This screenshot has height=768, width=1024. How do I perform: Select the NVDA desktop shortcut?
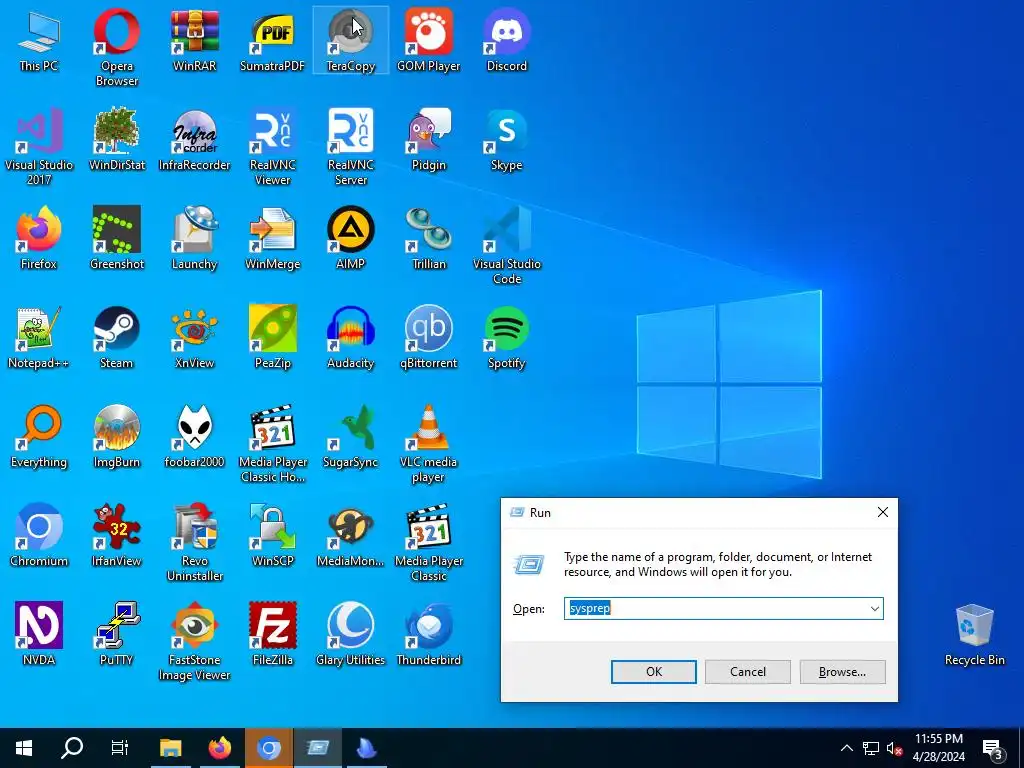(x=39, y=635)
